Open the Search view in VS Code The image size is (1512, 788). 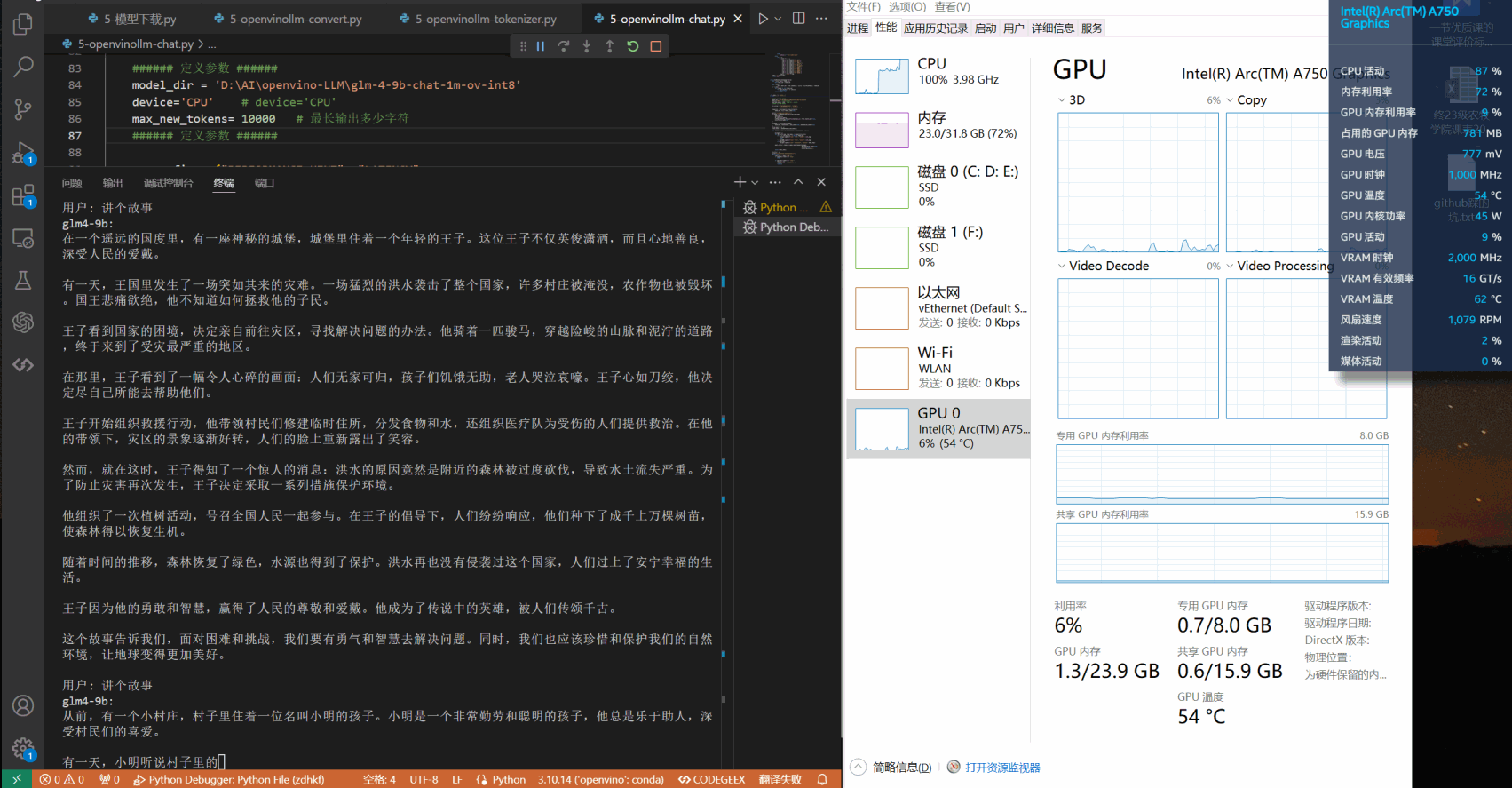[x=23, y=67]
